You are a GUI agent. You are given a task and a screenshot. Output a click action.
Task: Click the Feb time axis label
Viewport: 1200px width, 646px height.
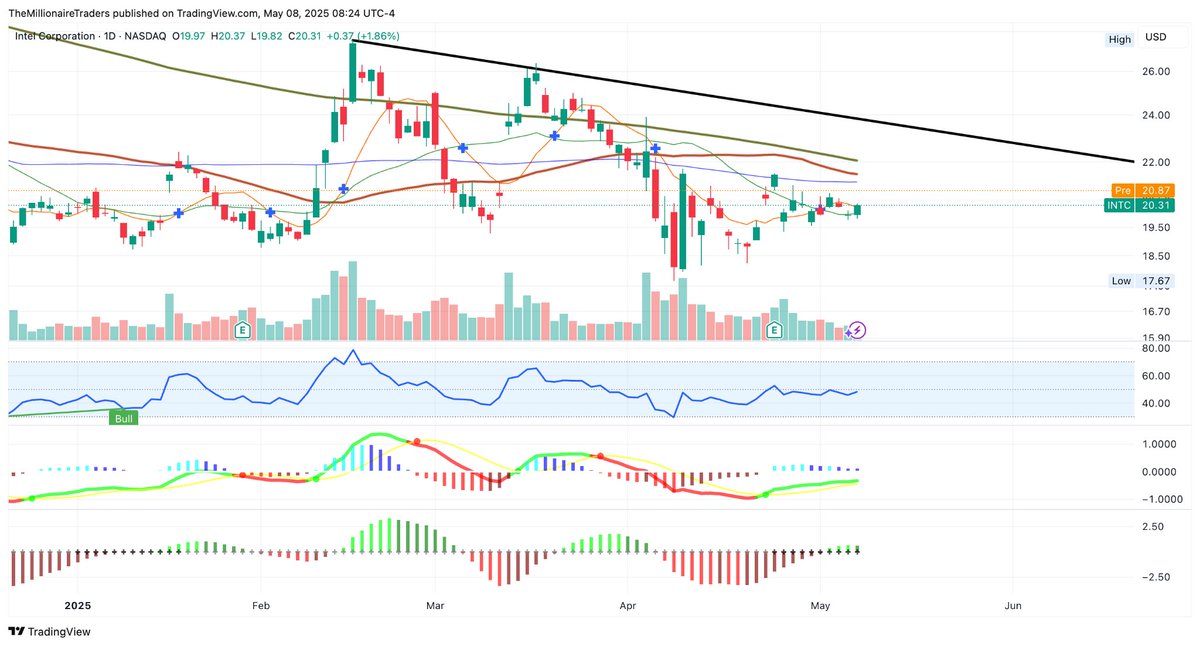click(x=261, y=606)
